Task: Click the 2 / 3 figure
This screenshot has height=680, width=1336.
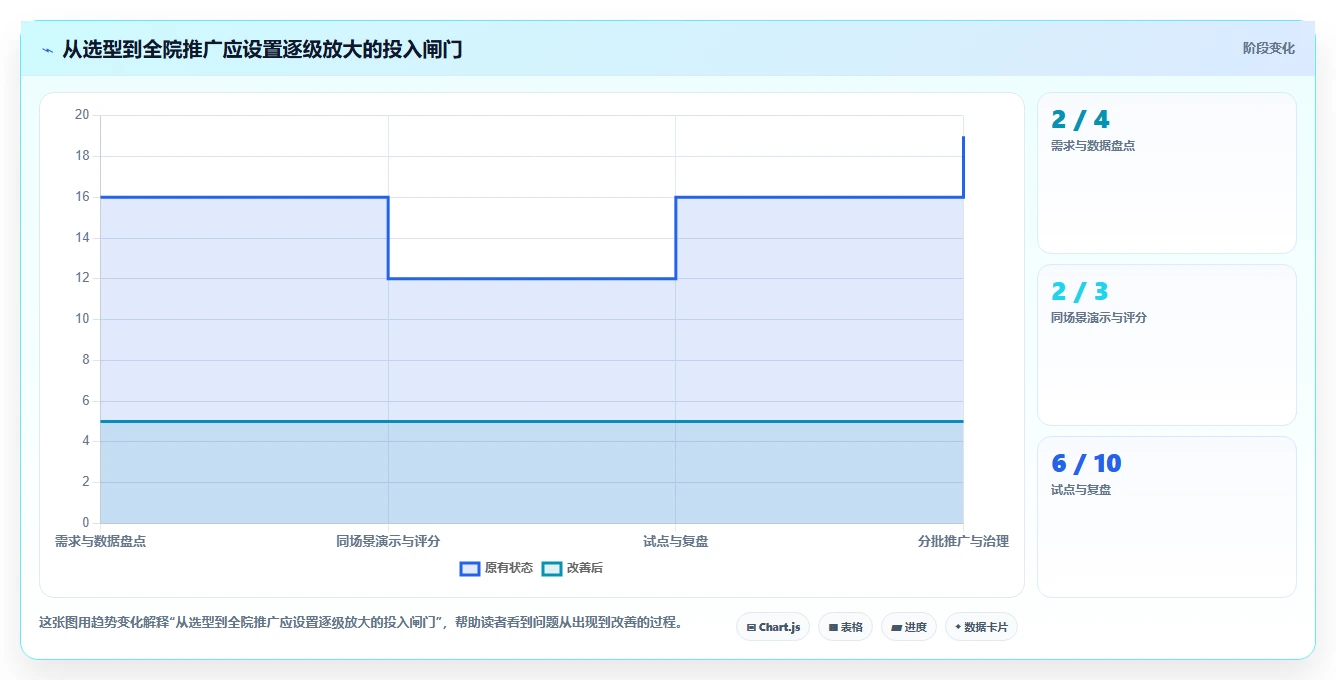Action: [1080, 292]
